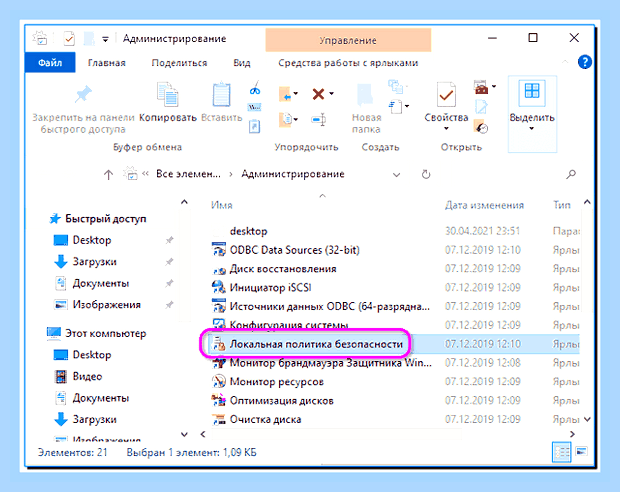Sort by the Тип column header
The width and height of the screenshot is (620, 492).
coord(561,205)
